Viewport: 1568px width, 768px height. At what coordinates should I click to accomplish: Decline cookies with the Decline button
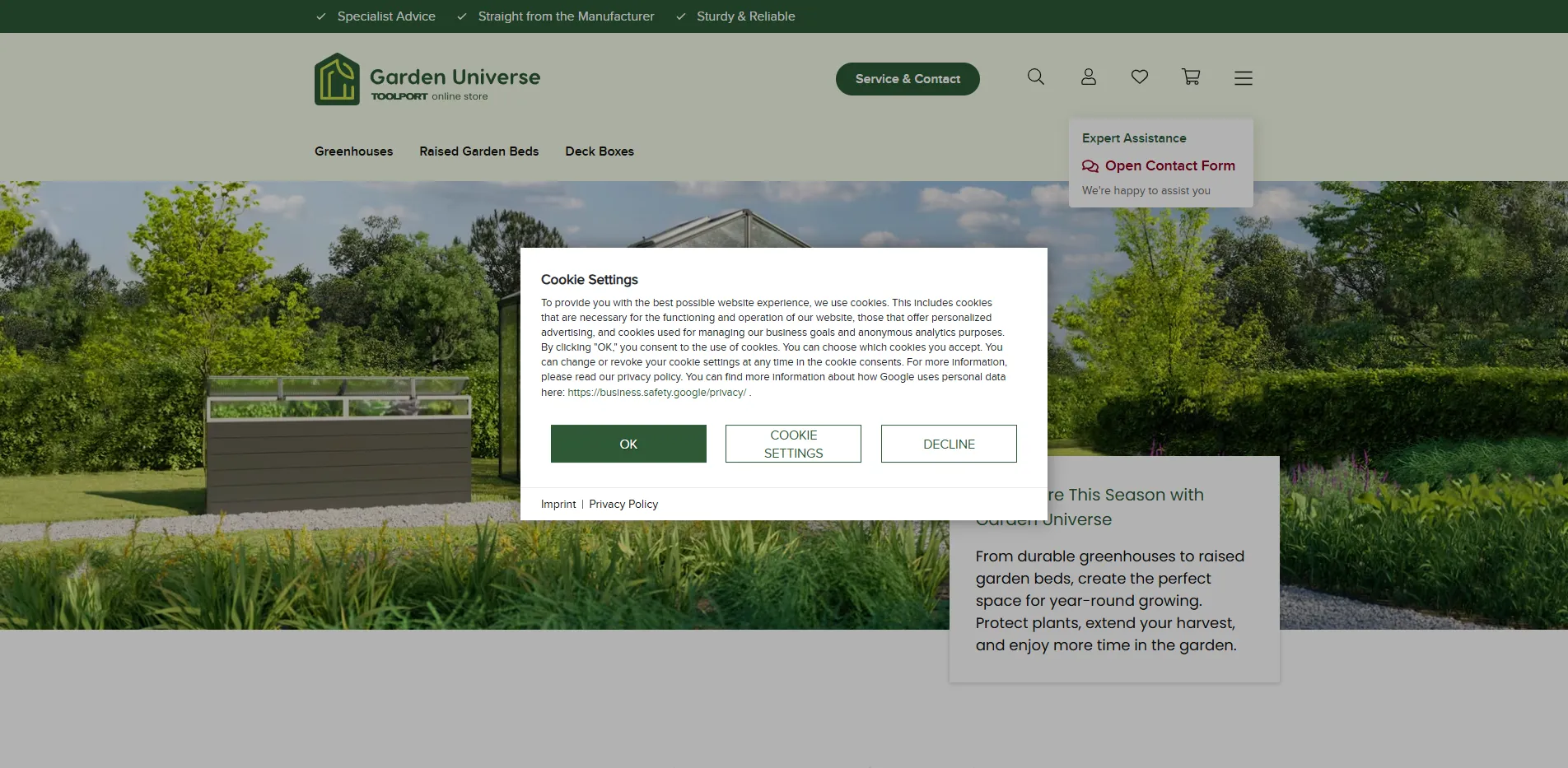[x=948, y=444]
